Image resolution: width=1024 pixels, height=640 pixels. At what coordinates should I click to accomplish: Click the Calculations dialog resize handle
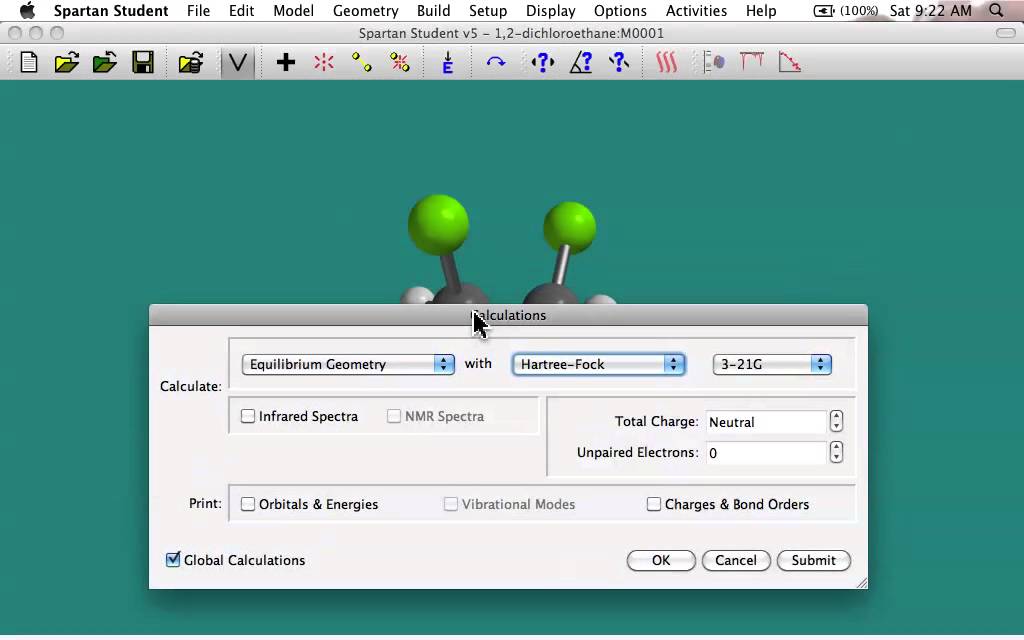[x=861, y=583]
